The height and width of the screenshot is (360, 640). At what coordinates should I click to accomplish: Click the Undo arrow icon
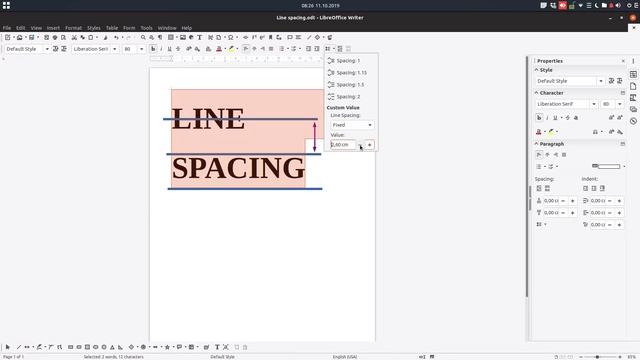pyautogui.click(x=116, y=37)
